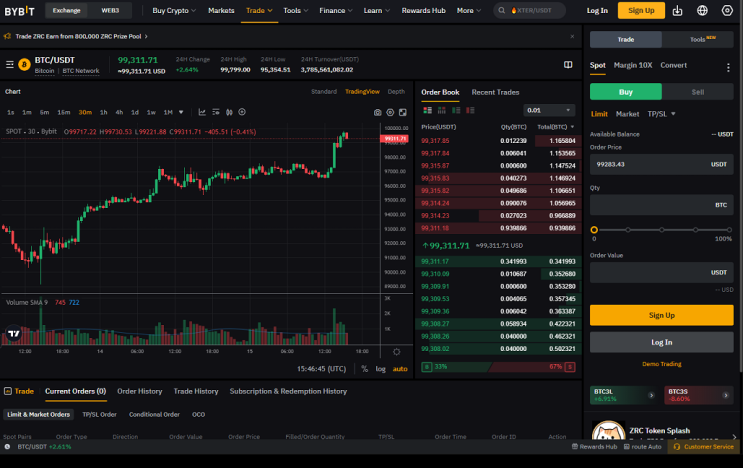Switch to the Margin 10X tab
Screen dimensions: 743x468
(633, 65)
